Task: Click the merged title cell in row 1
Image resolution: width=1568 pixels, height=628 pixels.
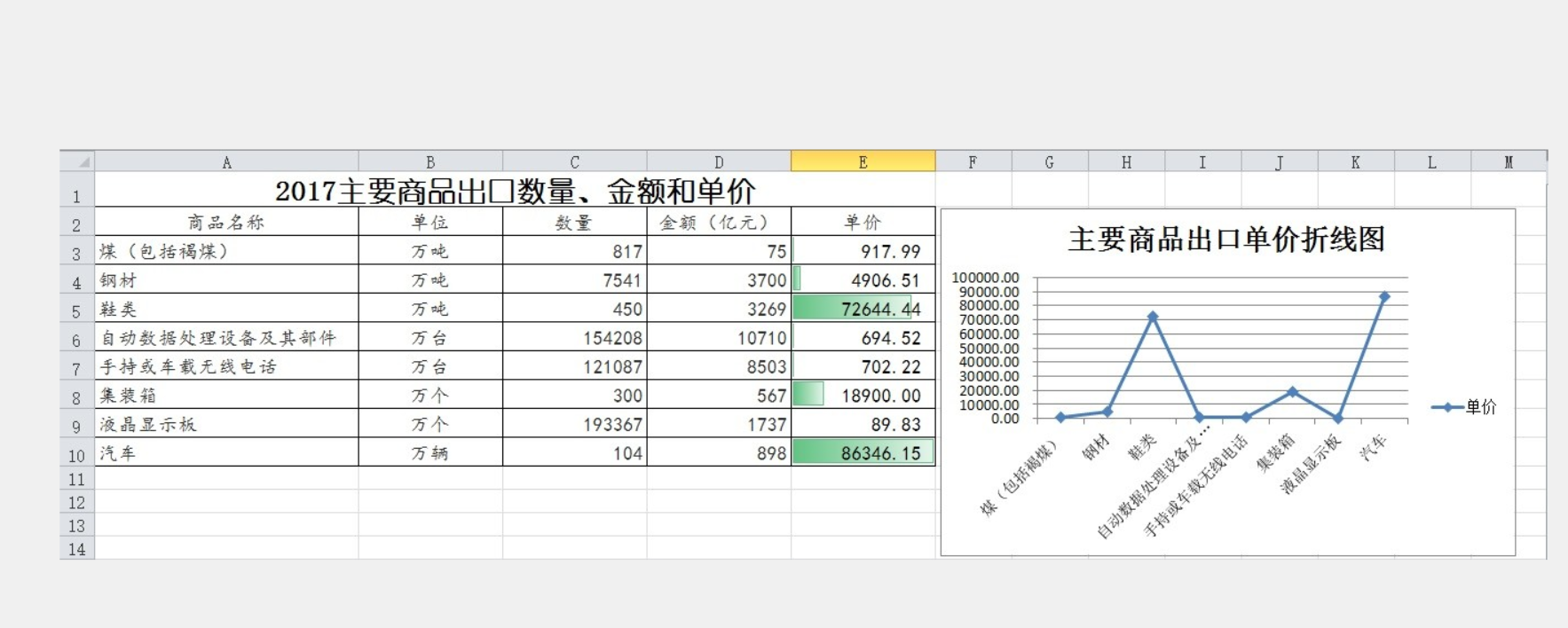Action: tap(515, 192)
